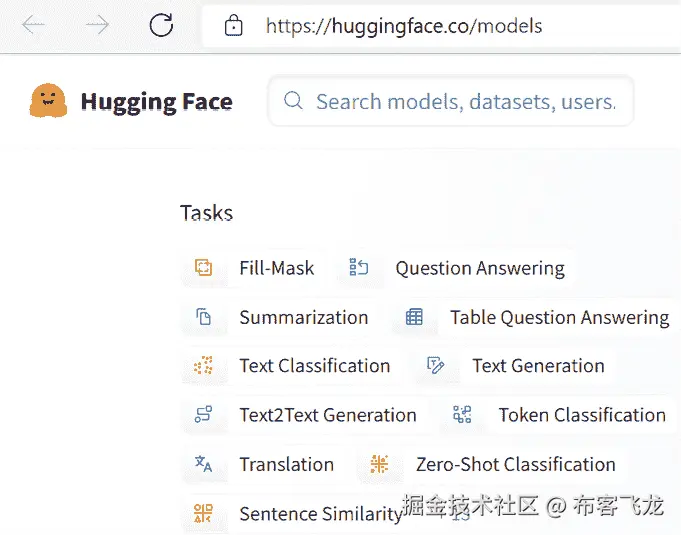Click the Table Question Answering icon

[x=414, y=317]
